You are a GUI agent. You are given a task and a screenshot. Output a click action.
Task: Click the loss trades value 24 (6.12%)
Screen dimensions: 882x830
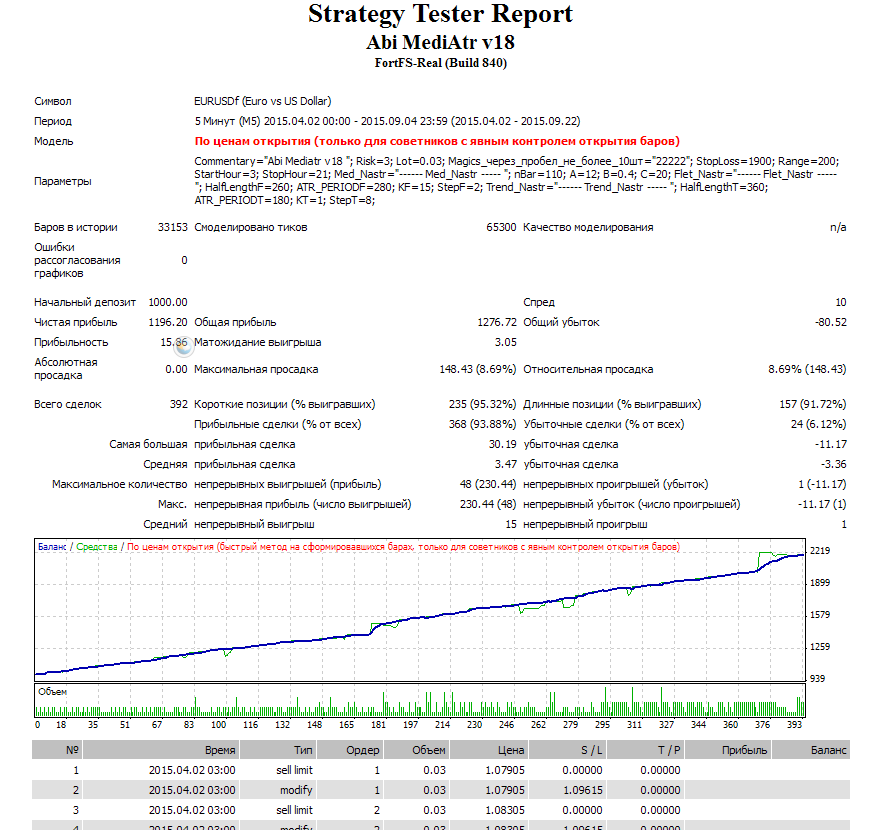click(818, 425)
